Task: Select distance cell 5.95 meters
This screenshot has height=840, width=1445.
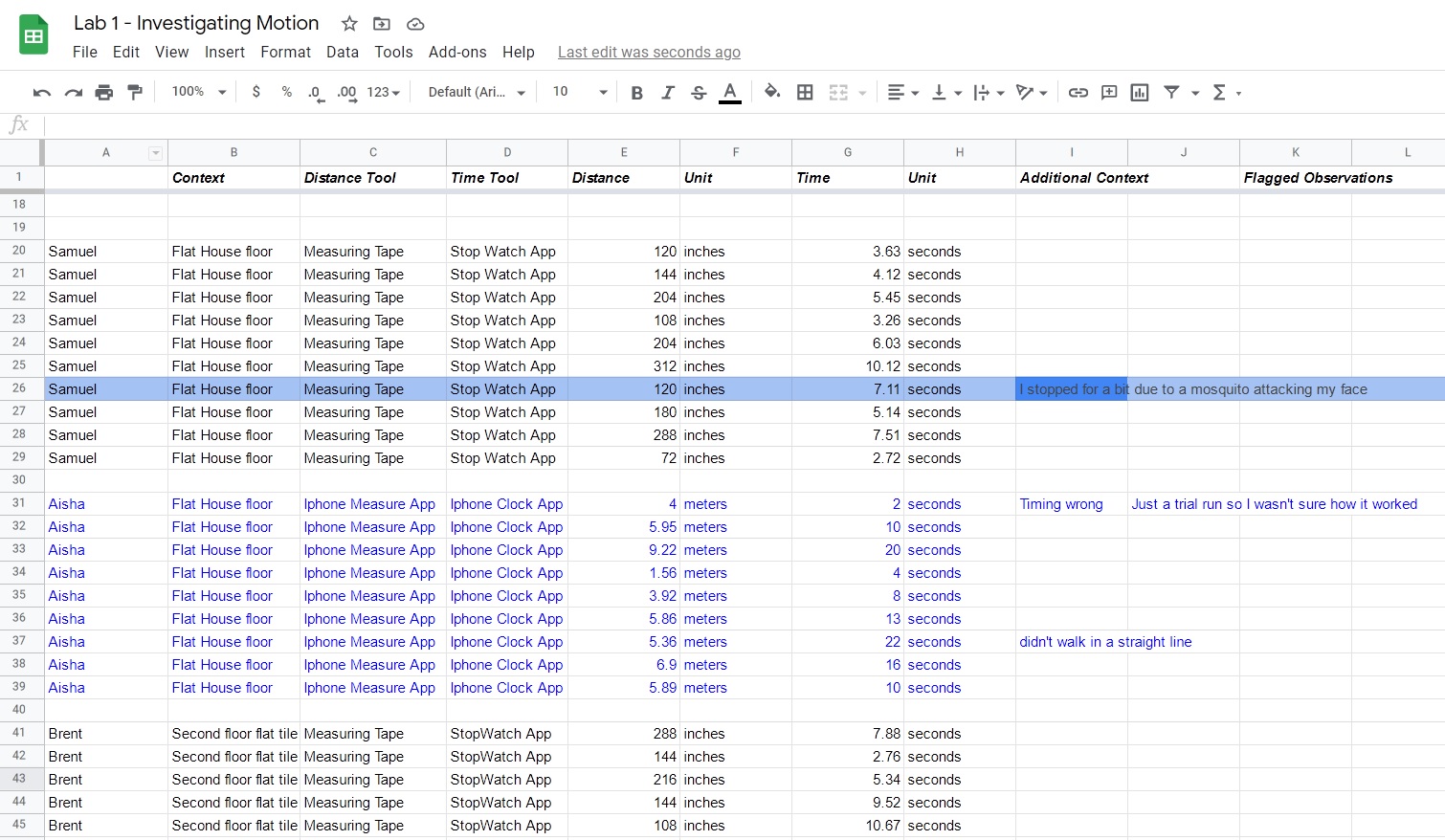Action: click(x=624, y=527)
